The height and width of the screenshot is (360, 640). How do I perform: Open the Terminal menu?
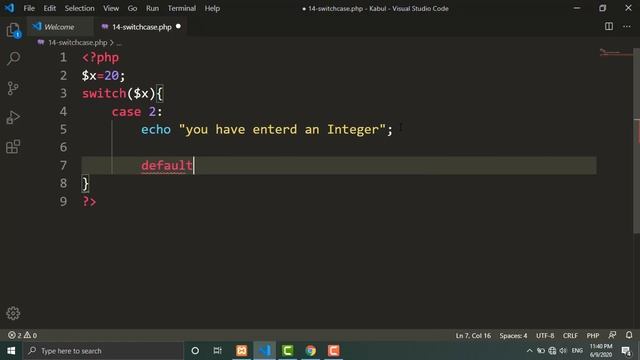coord(182,8)
